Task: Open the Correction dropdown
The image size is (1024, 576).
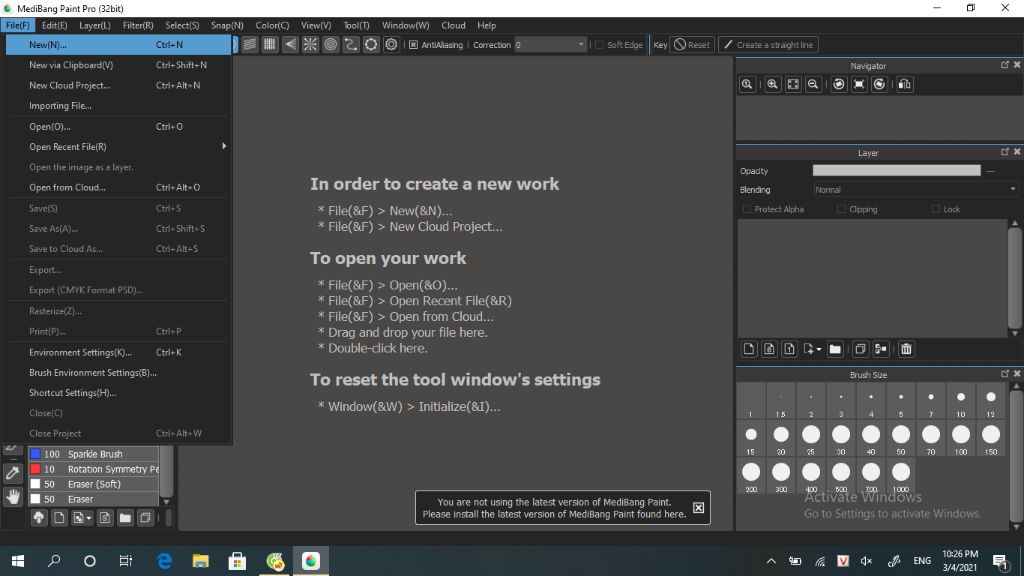Action: pyautogui.click(x=550, y=44)
